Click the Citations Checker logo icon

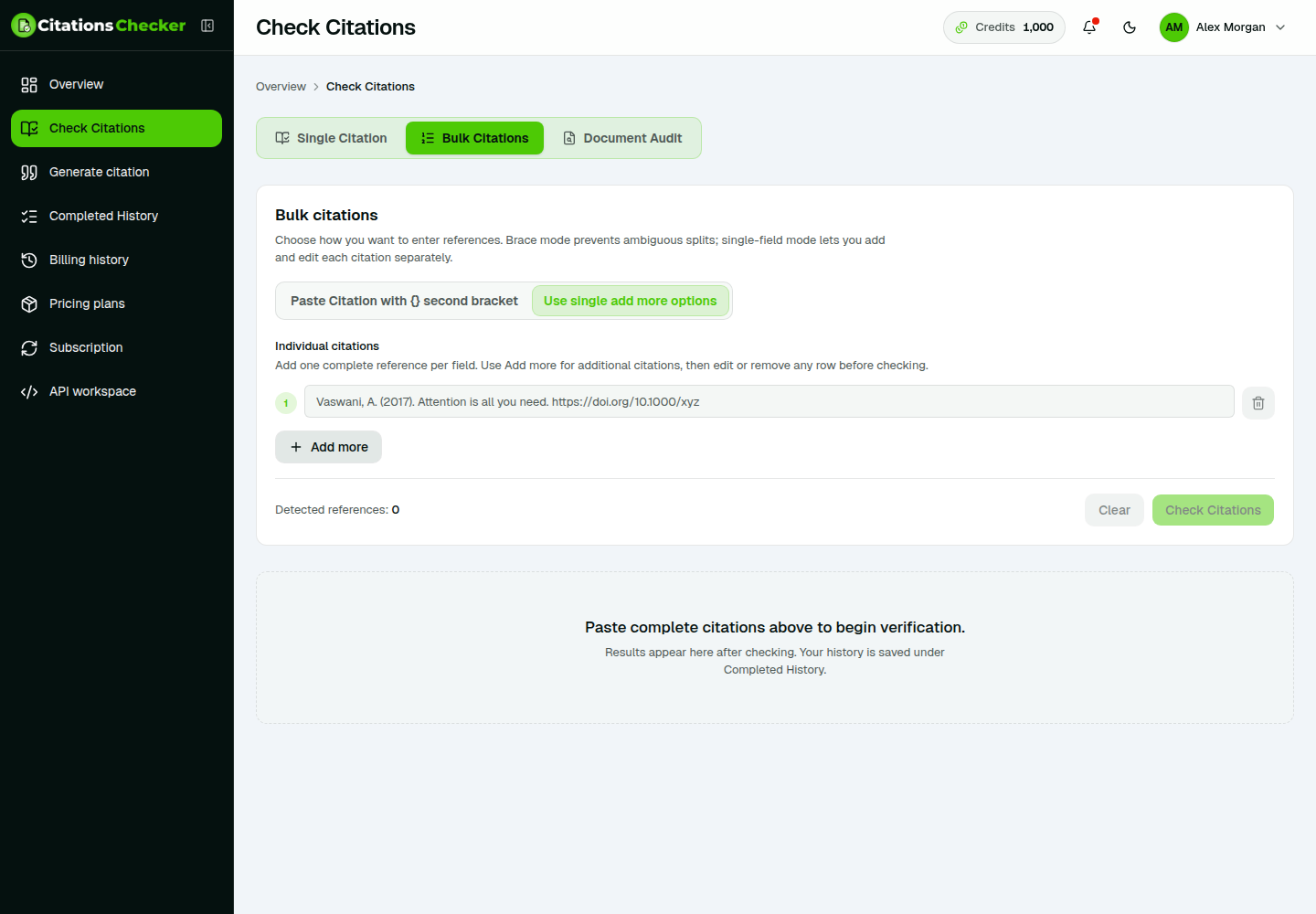pyautogui.click(x=23, y=26)
